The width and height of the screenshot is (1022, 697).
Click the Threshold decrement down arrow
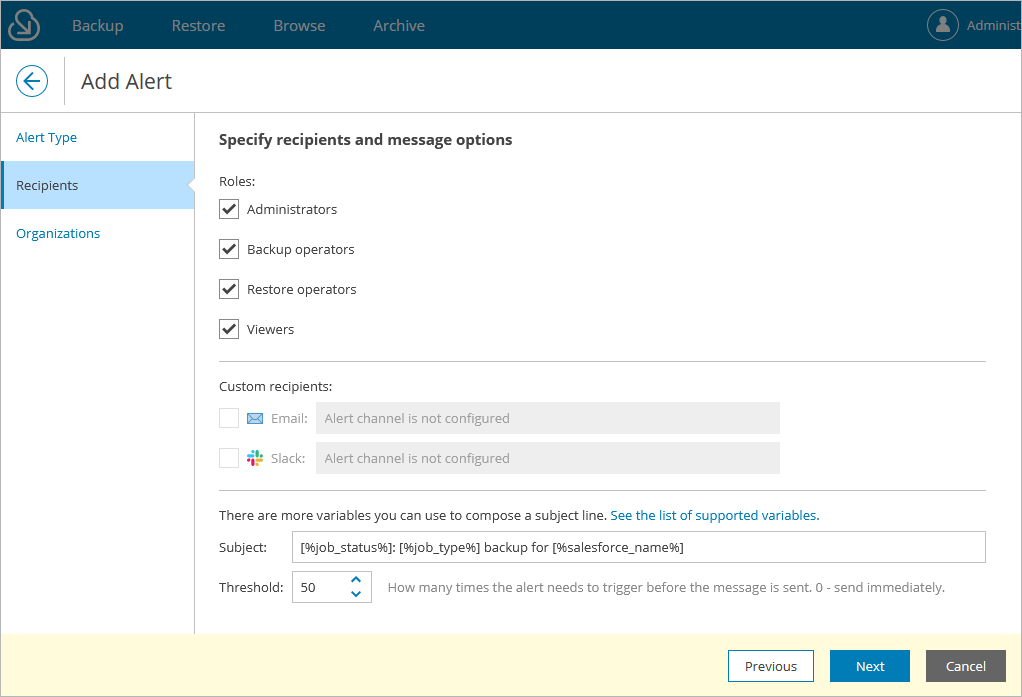click(356, 593)
